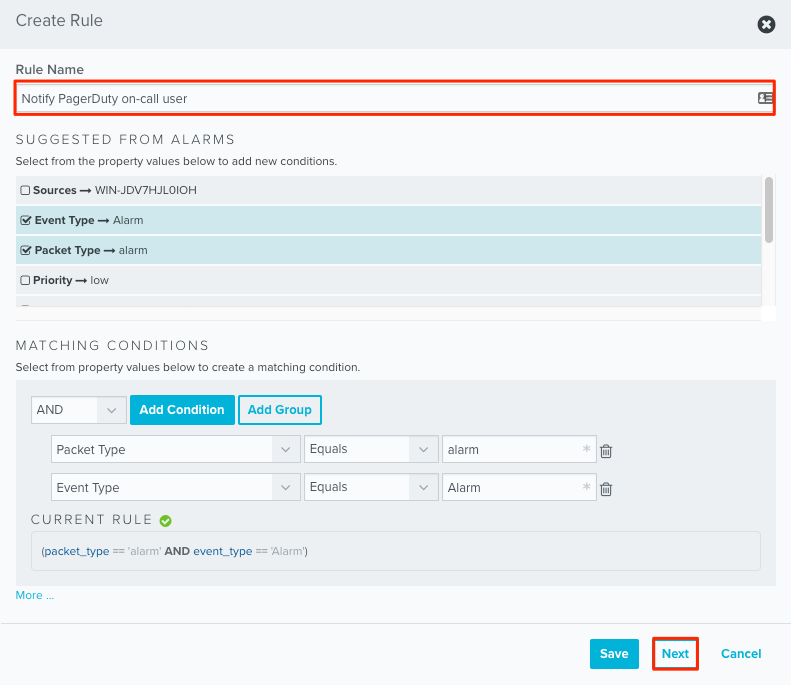Click the suggested alarms list scrollbar

[768, 210]
